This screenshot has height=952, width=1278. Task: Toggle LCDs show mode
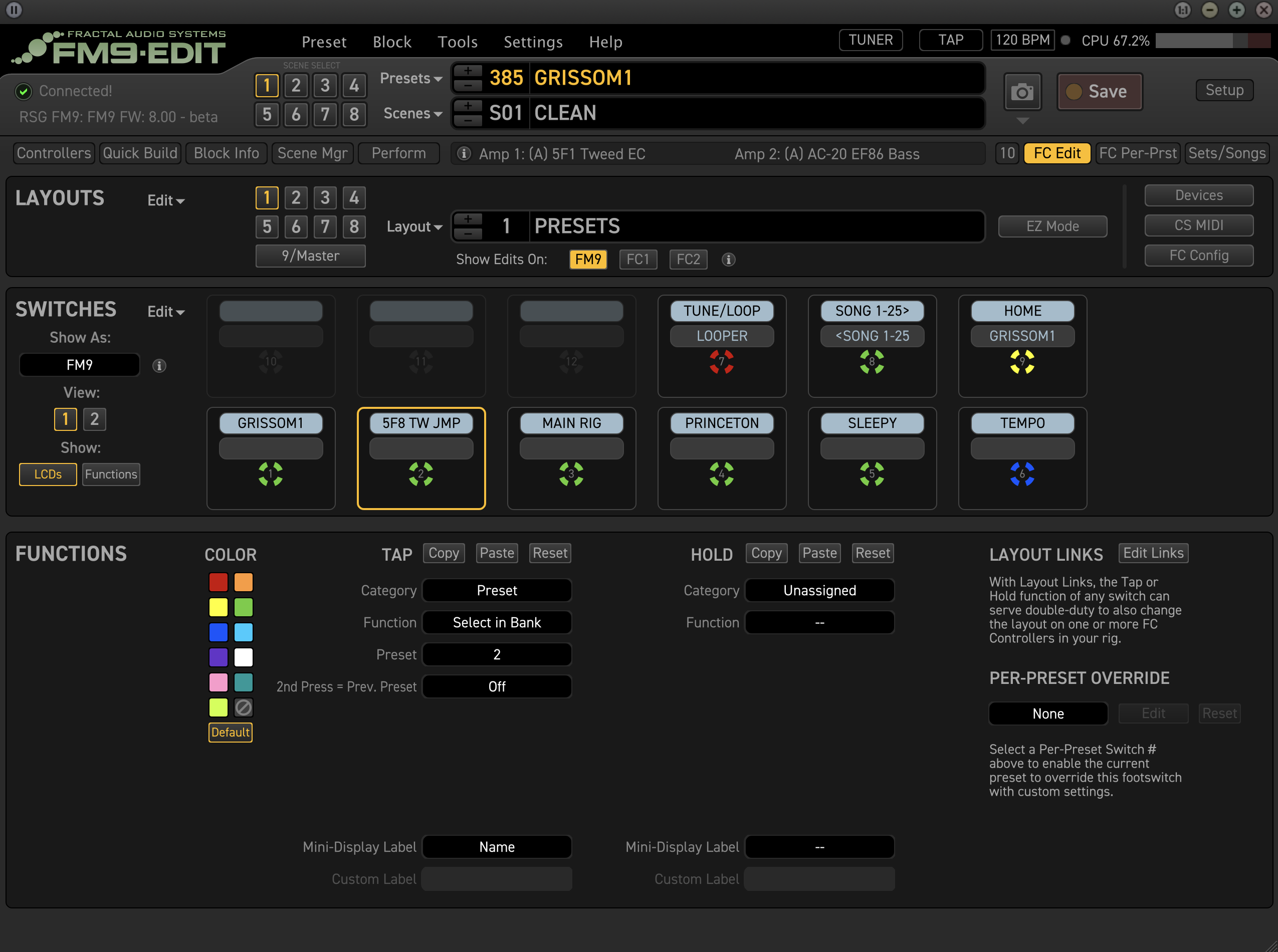tap(48, 474)
